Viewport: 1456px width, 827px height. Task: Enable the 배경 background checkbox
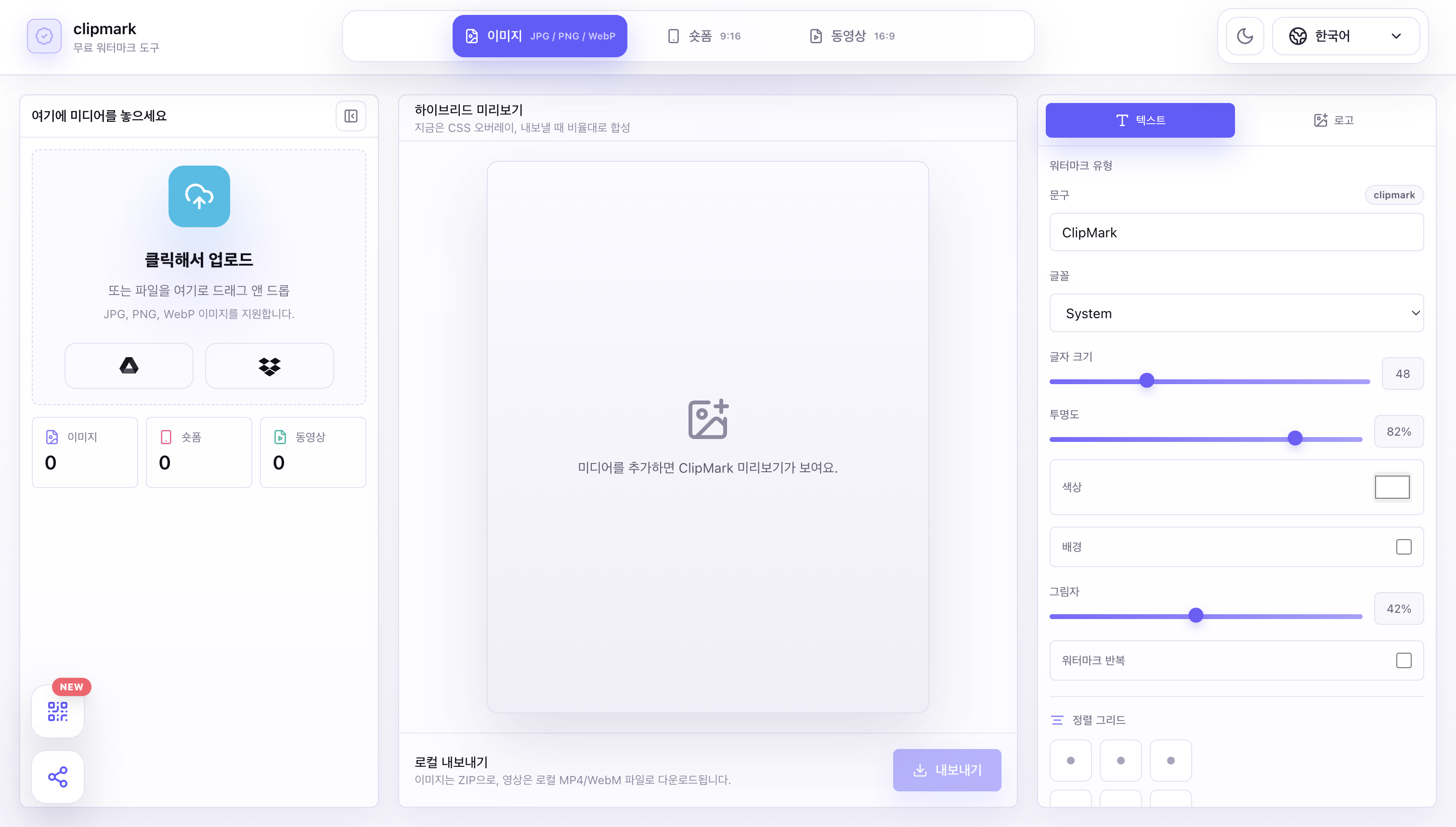click(1404, 547)
